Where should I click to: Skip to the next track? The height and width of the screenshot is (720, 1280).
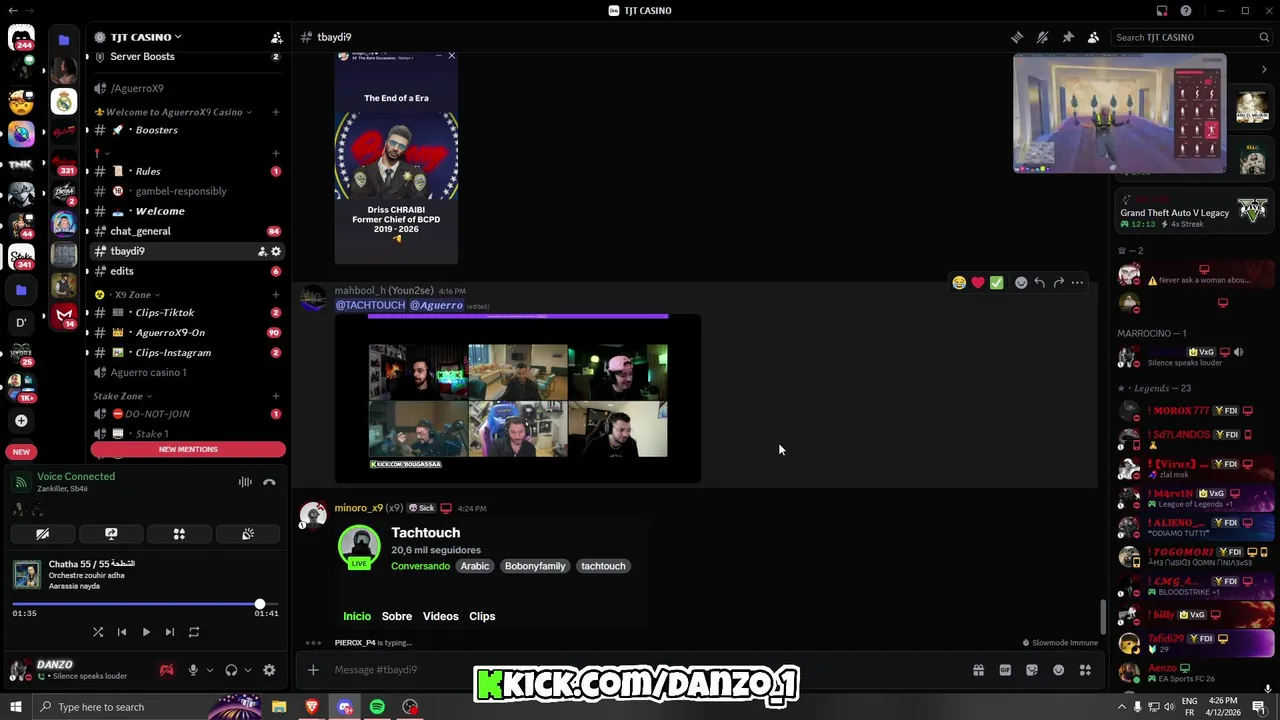(x=170, y=632)
